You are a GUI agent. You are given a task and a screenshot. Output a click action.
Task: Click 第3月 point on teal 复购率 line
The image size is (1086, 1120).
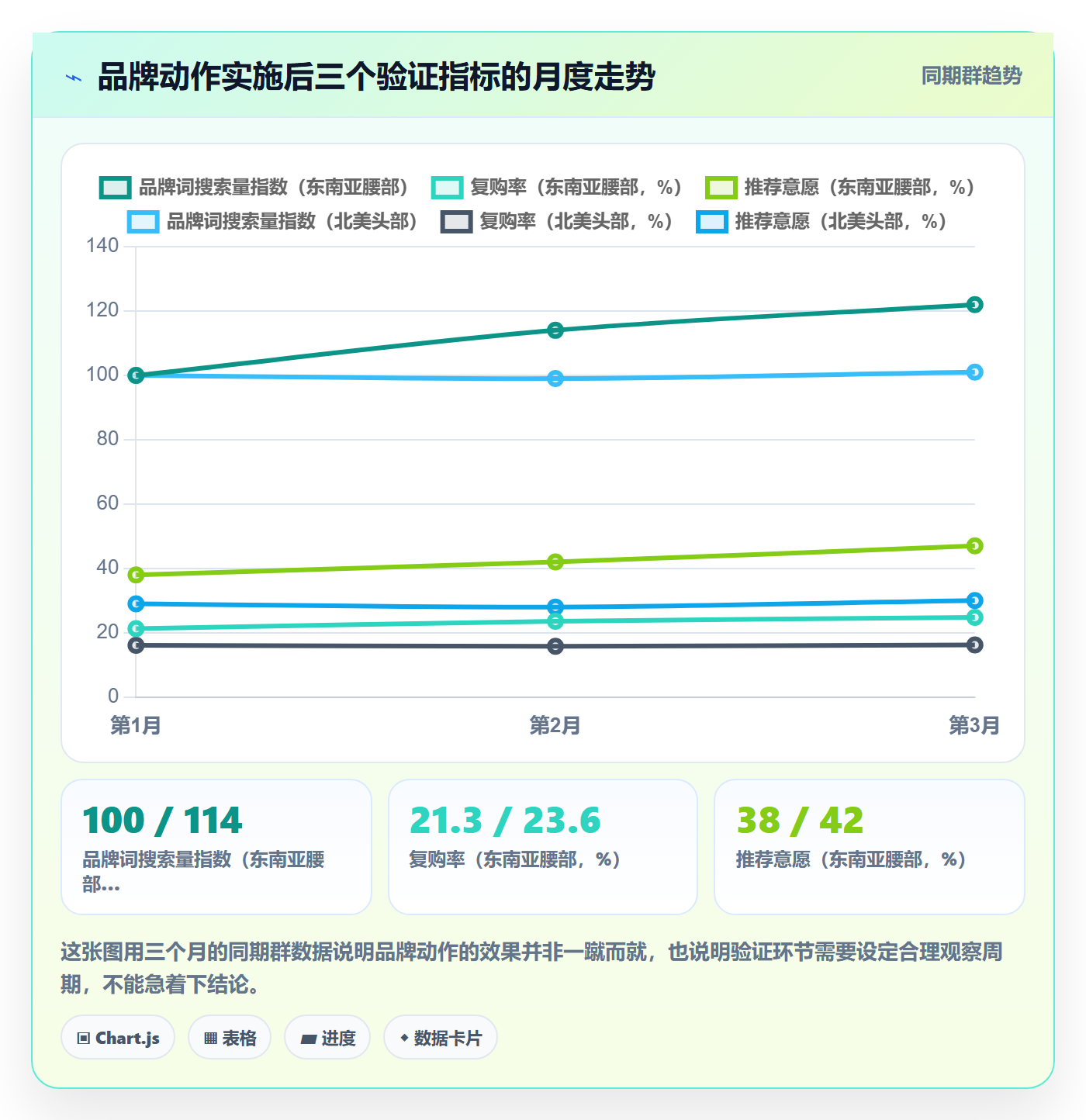tap(975, 617)
